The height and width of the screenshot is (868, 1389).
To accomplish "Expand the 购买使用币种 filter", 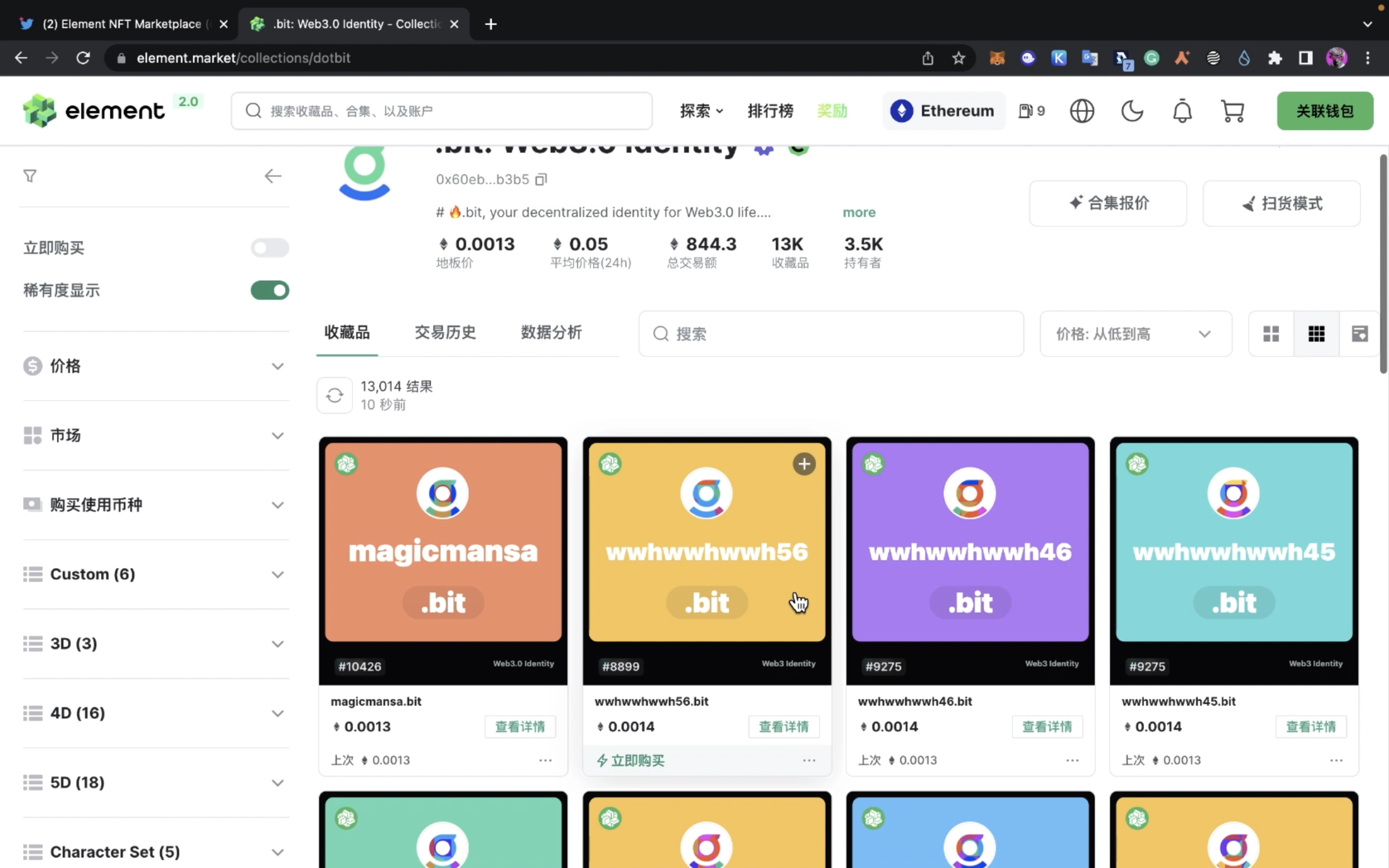I will click(x=155, y=505).
